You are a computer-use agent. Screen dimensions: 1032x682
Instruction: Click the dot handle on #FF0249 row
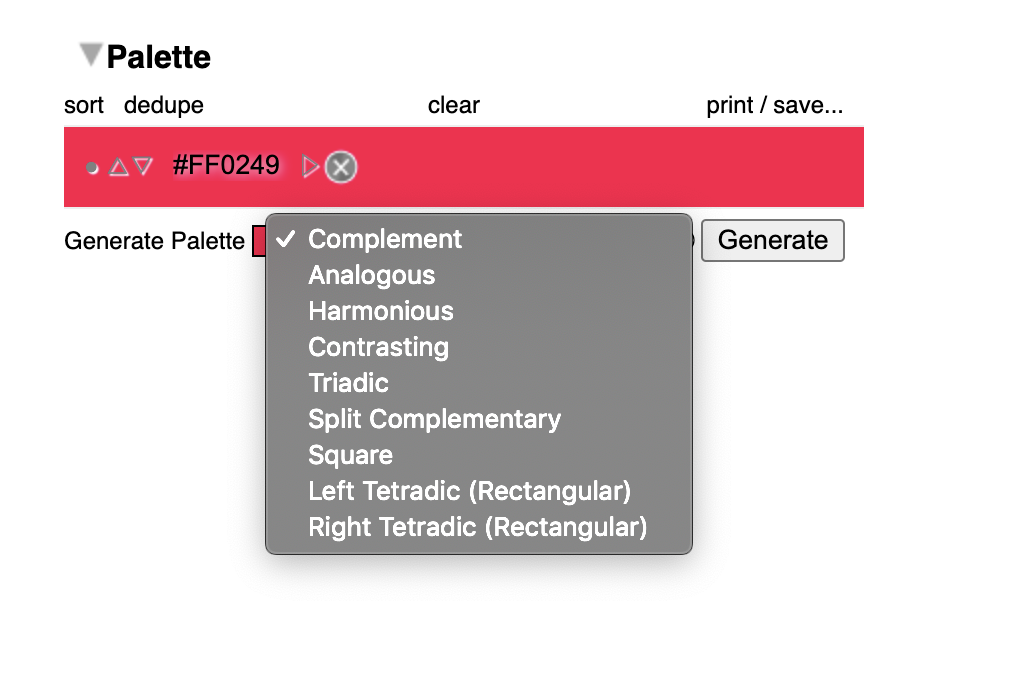tap(92, 168)
